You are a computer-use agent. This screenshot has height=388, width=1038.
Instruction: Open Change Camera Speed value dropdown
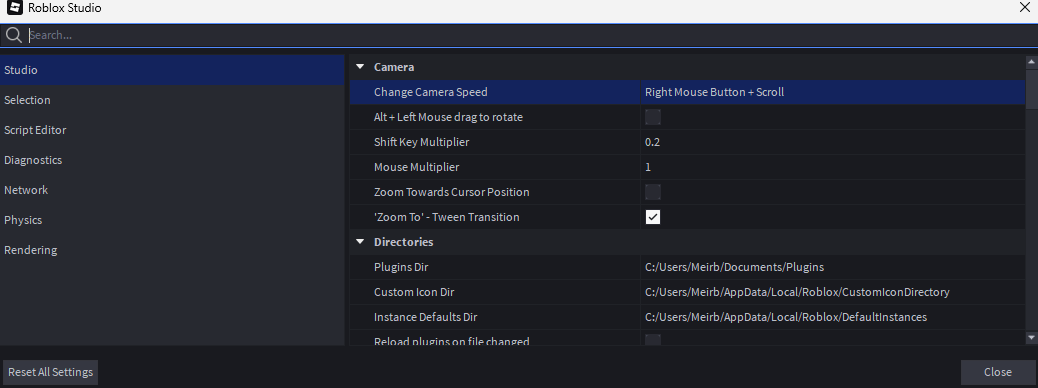(x=833, y=92)
